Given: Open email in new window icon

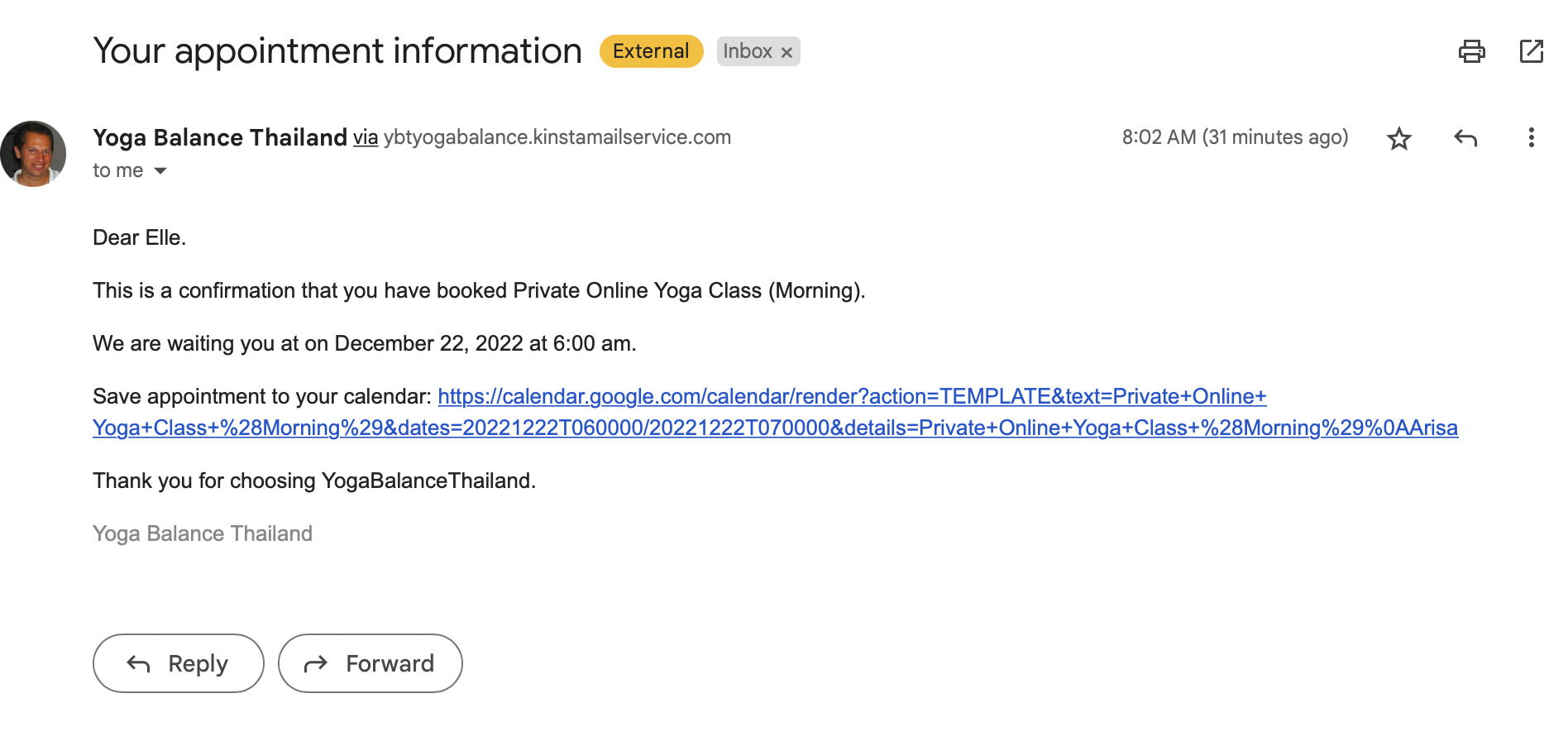Looking at the screenshot, I should pyautogui.click(x=1532, y=51).
